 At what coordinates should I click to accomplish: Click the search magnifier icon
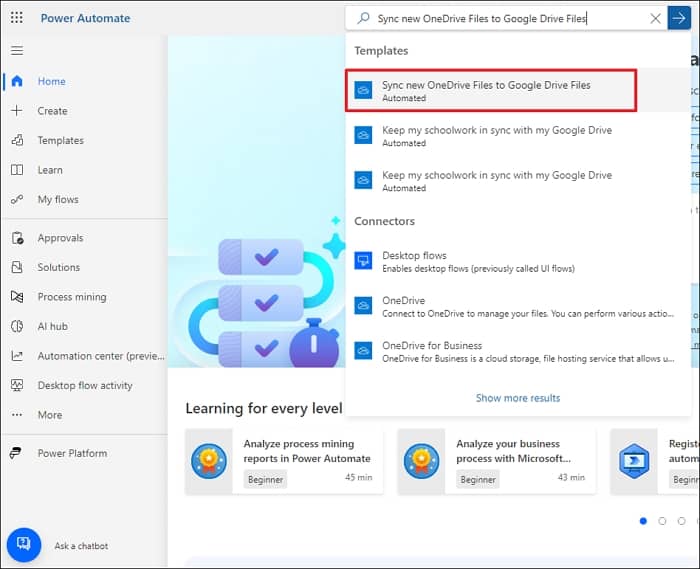pos(363,18)
